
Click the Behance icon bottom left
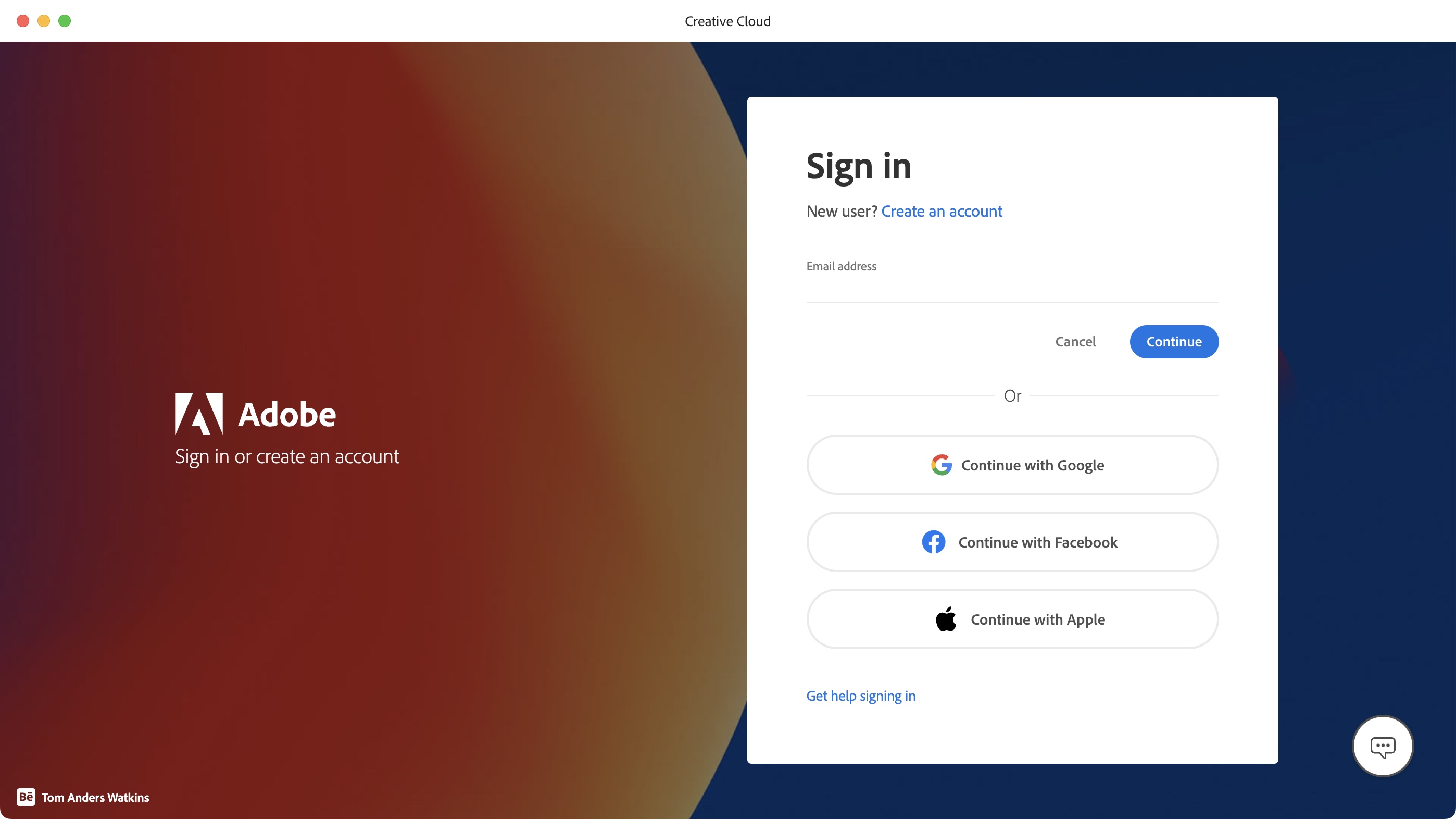pyautogui.click(x=25, y=797)
